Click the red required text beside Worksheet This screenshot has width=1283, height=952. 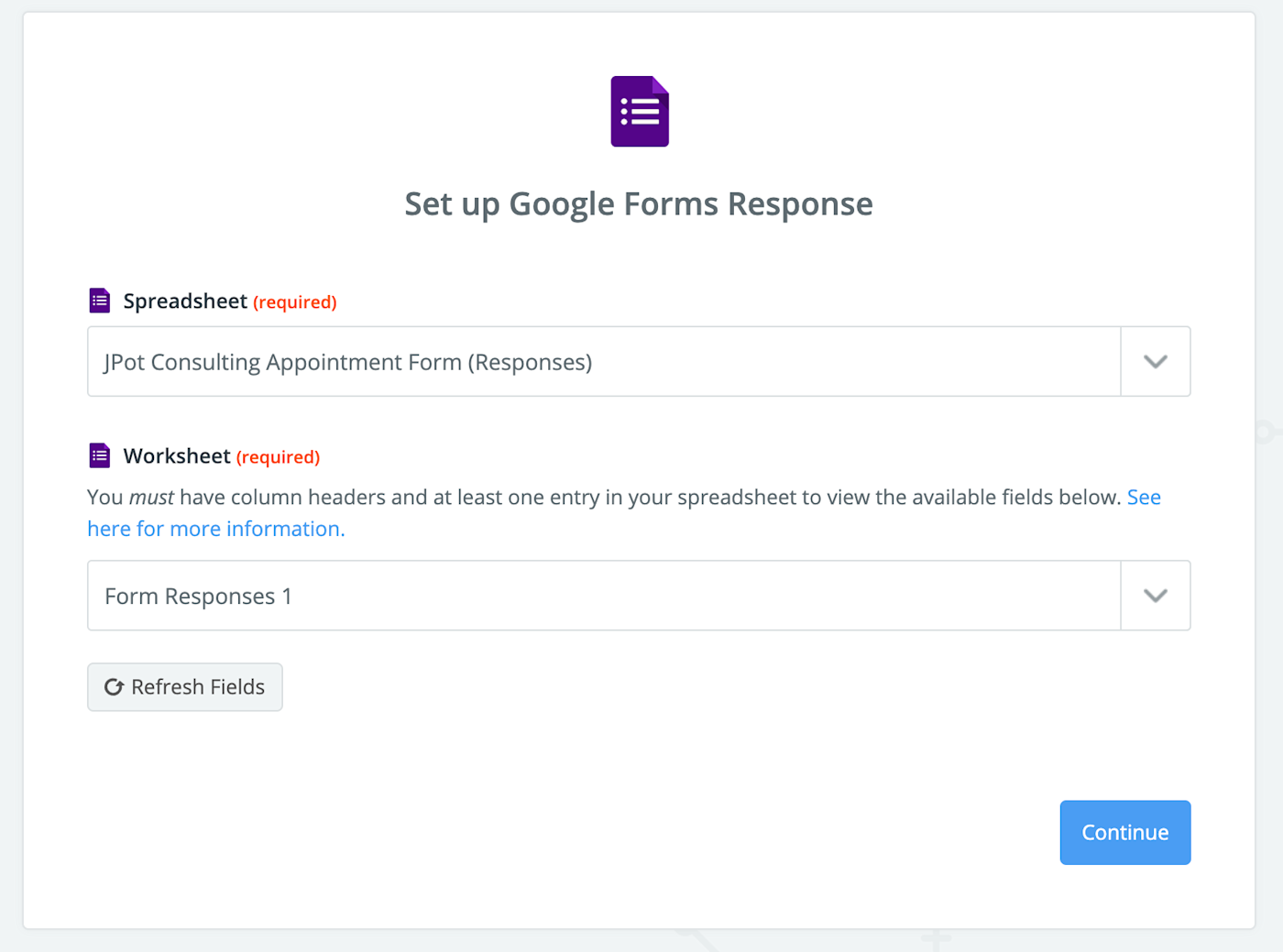click(278, 457)
